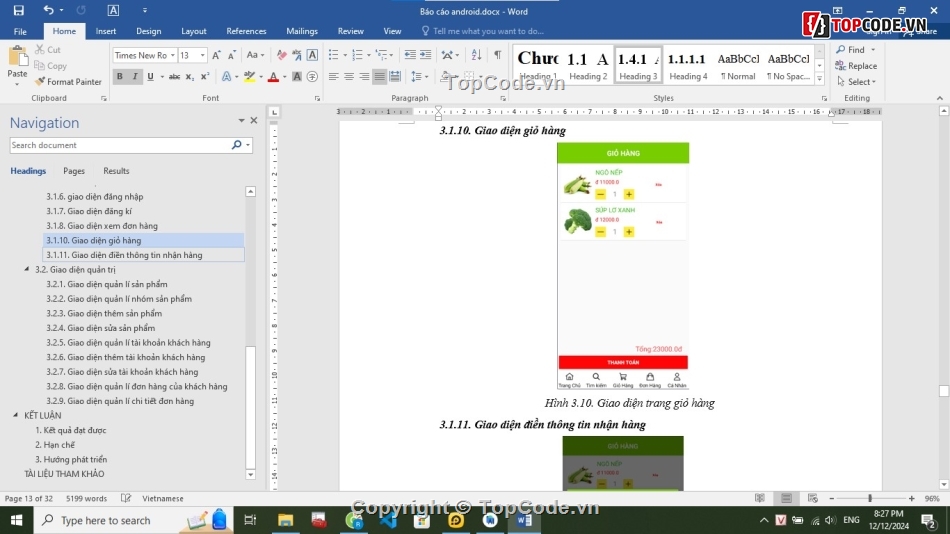The height and width of the screenshot is (534, 950).
Task: Switch to Pages tab in Navigation
Action: pos(74,171)
